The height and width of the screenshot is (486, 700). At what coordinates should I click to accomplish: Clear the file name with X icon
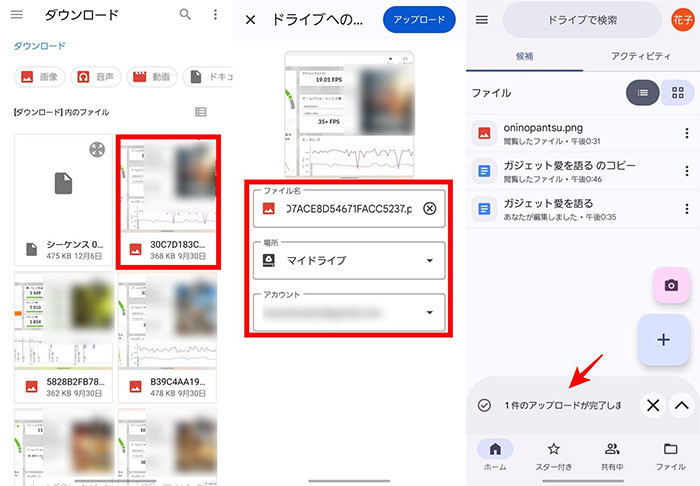click(x=429, y=208)
